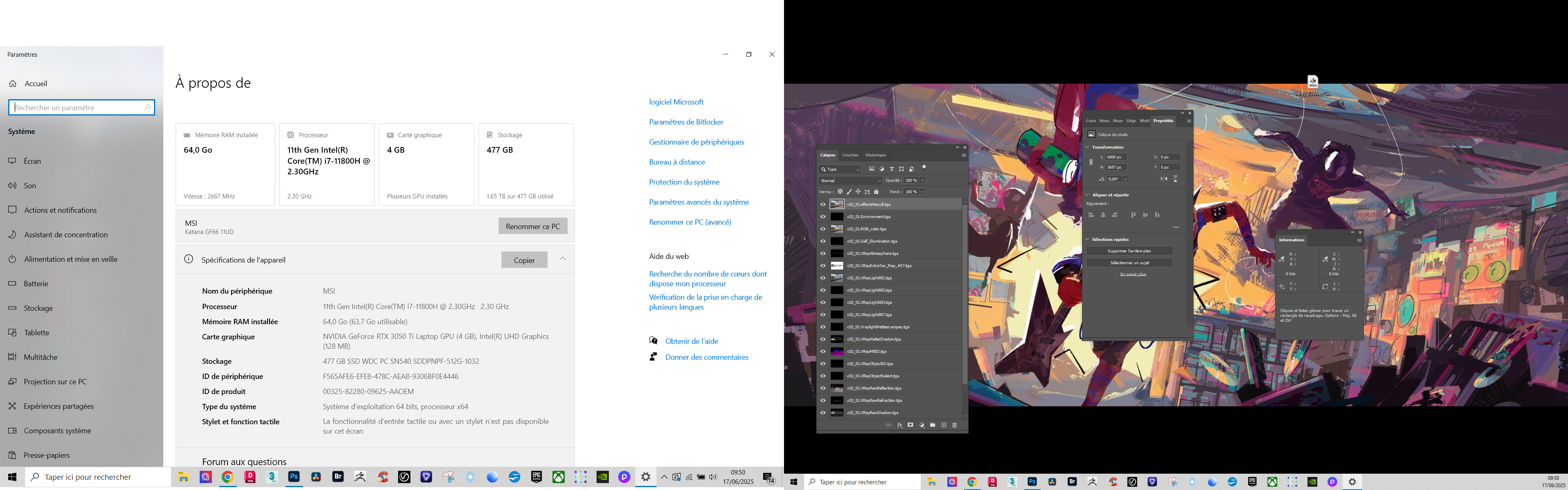Click the Rechercher un paramètre field
Viewport: 1568px width, 490px height.
point(82,108)
